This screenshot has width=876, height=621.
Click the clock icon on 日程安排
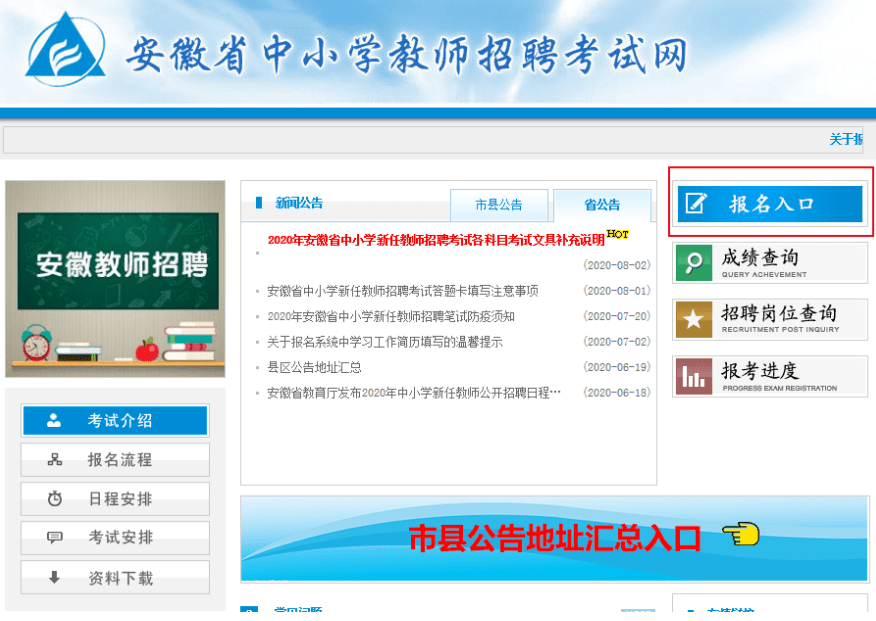55,498
